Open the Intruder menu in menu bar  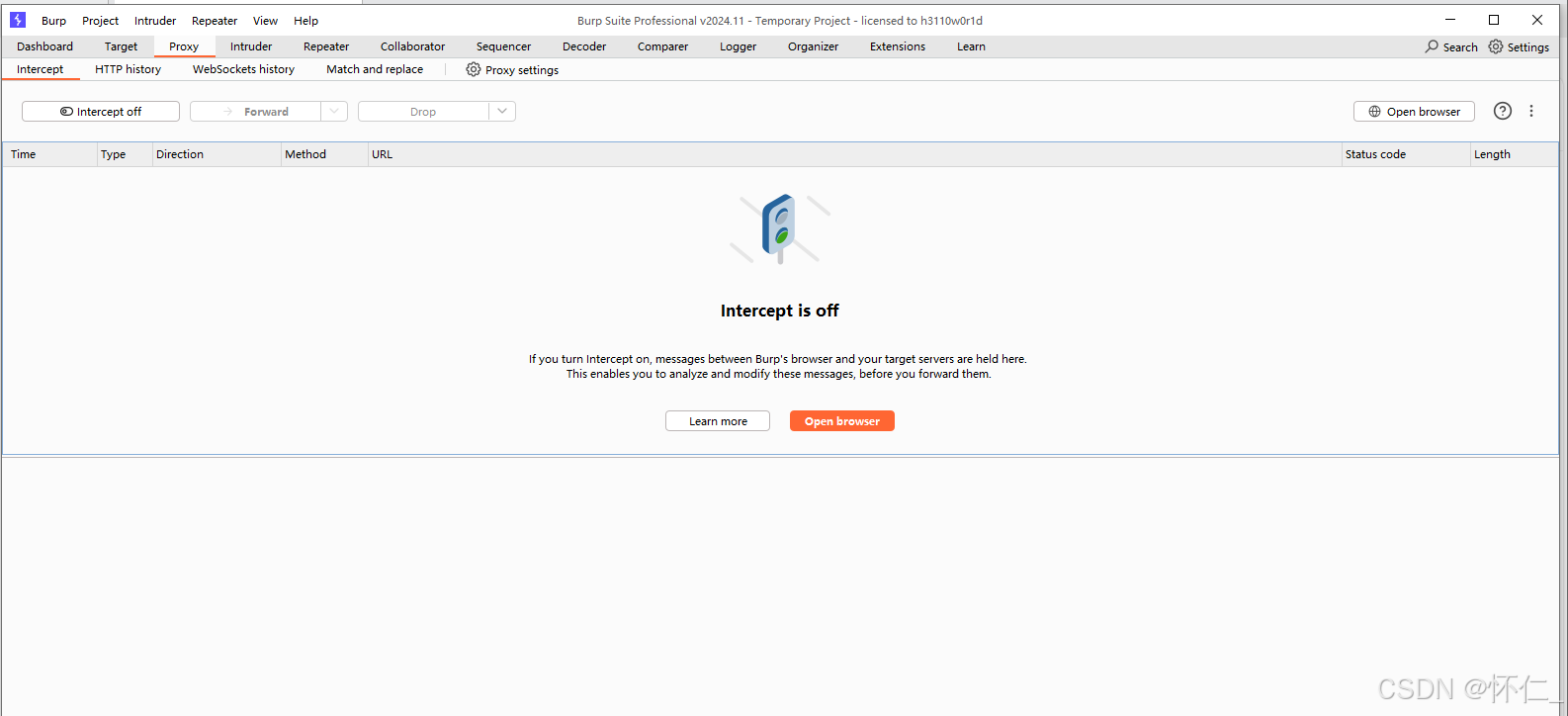155,21
